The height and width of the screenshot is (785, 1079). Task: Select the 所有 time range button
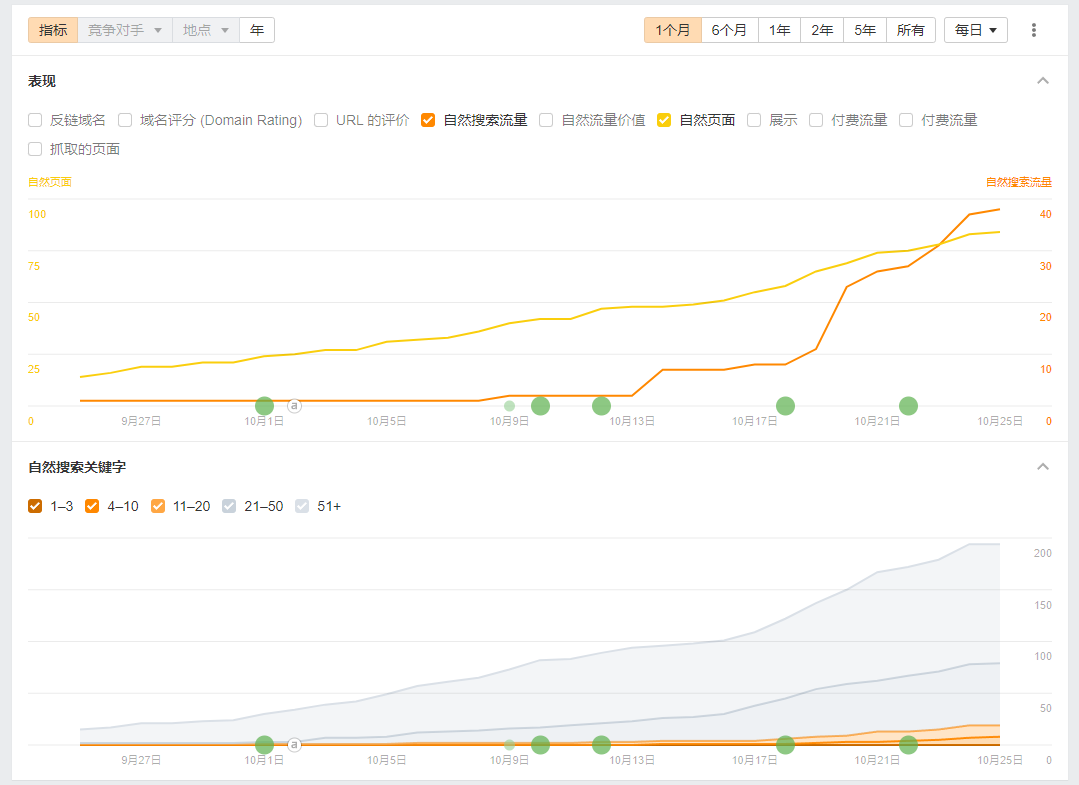tap(910, 30)
